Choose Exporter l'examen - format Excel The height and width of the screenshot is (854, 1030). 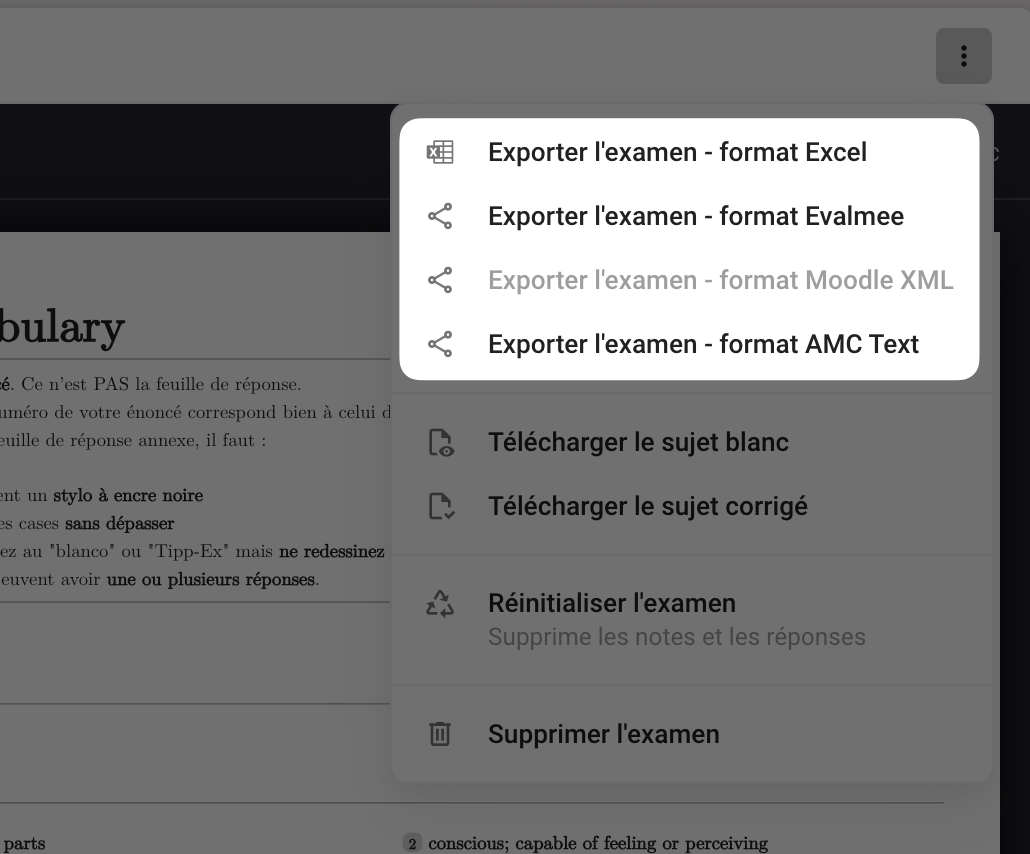pos(689,152)
